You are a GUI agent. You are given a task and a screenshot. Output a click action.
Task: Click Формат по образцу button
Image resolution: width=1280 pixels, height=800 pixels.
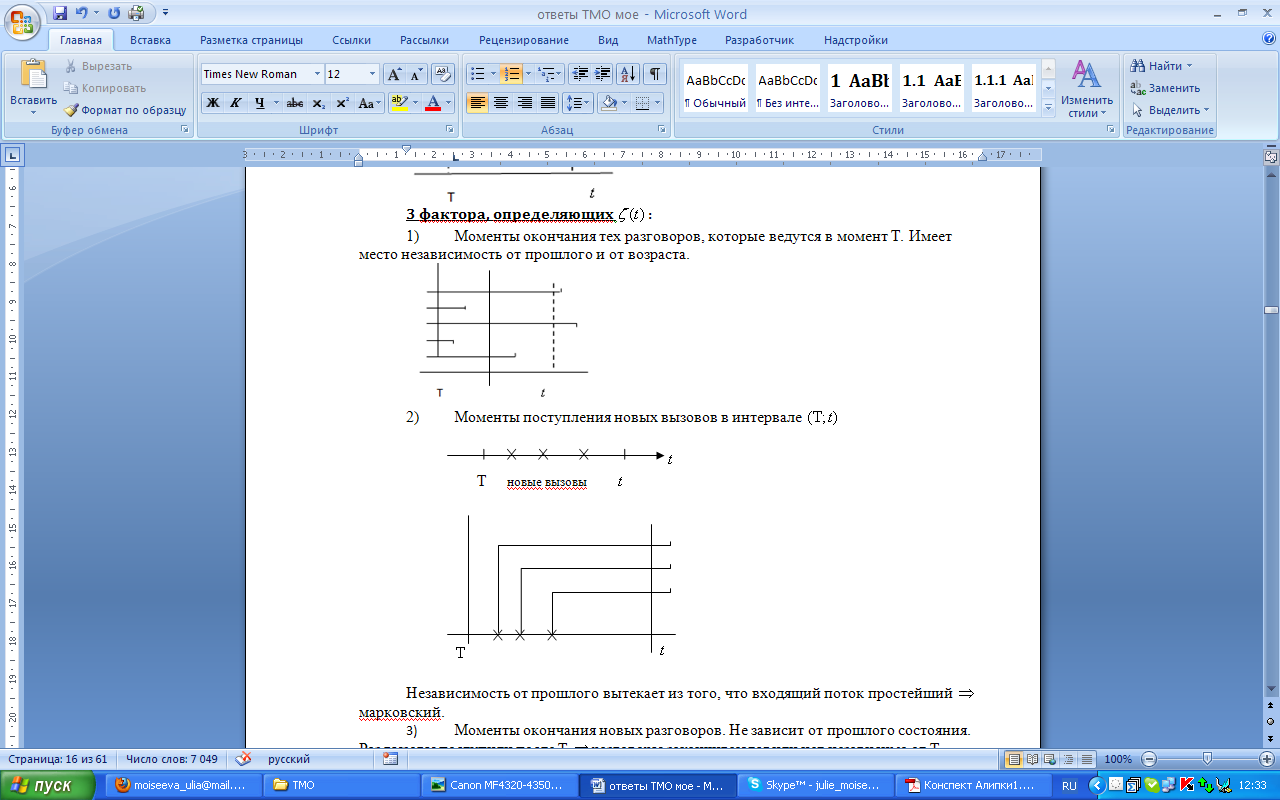click(x=125, y=110)
